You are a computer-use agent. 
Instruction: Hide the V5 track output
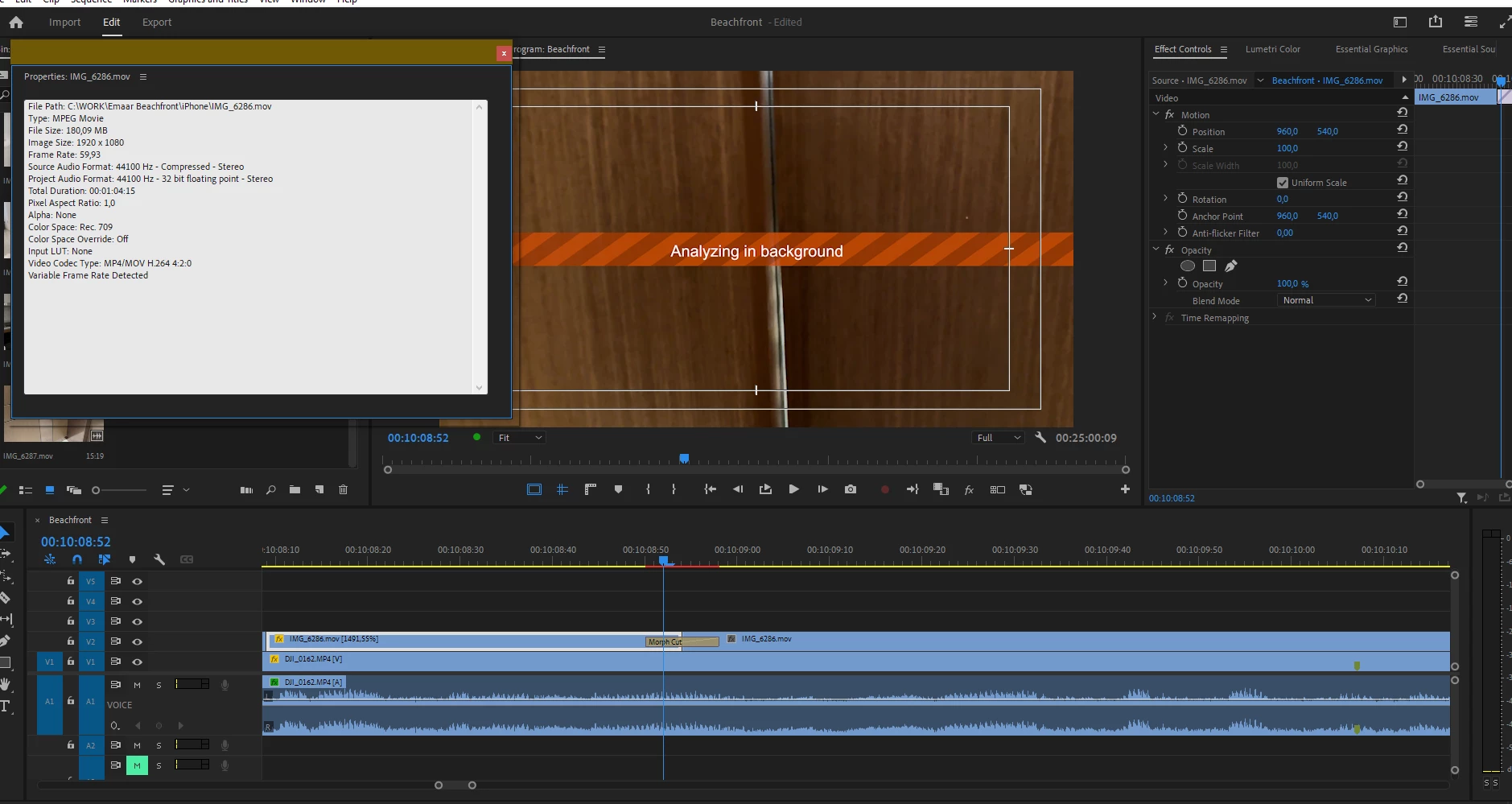[138, 581]
